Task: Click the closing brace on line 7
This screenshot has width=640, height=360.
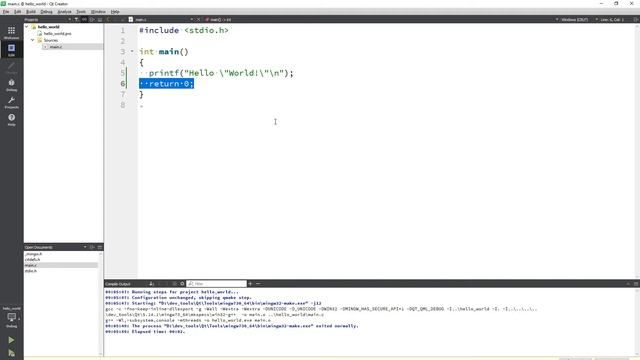Action: [x=142, y=94]
